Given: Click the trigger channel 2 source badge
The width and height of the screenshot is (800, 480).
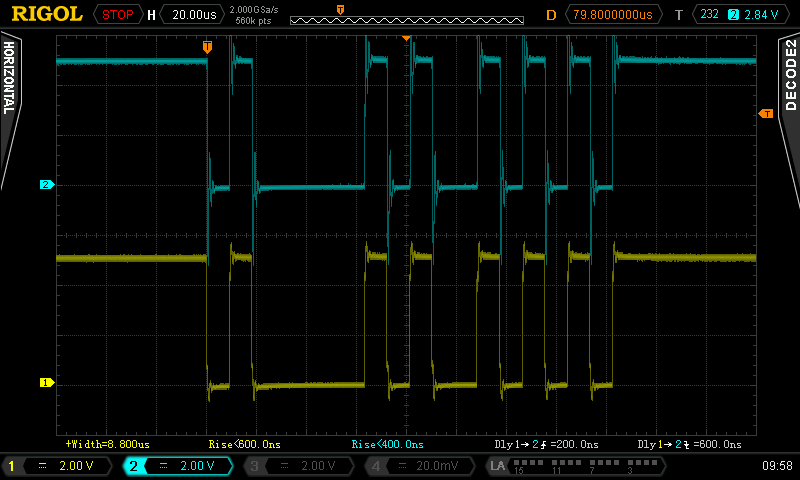Looking at the screenshot, I should (x=733, y=15).
